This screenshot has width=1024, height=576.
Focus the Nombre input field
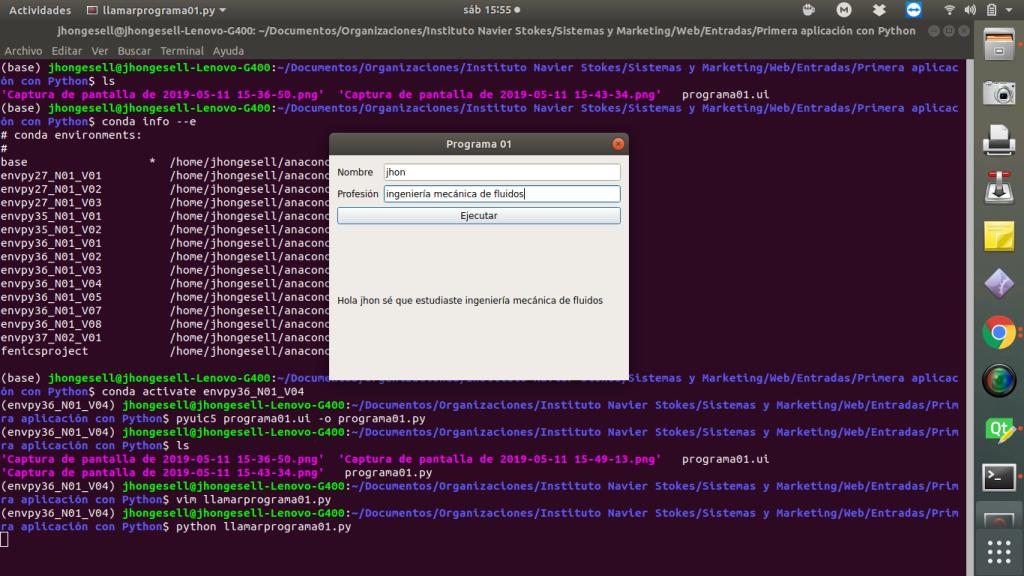point(502,172)
